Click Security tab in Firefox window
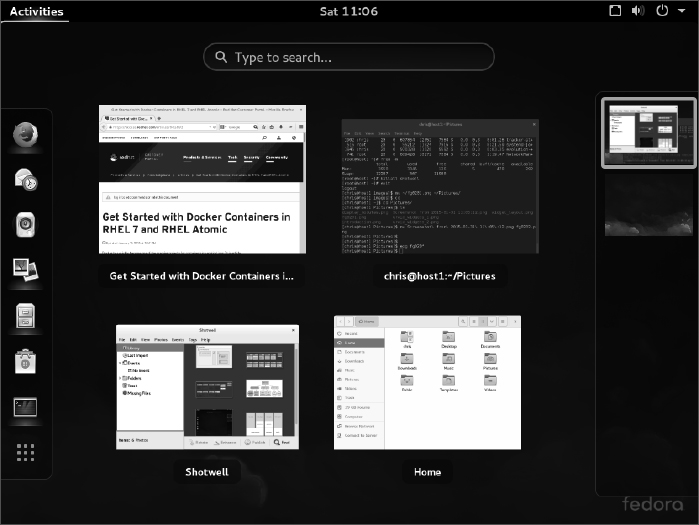The width and height of the screenshot is (699, 525). 251,157
